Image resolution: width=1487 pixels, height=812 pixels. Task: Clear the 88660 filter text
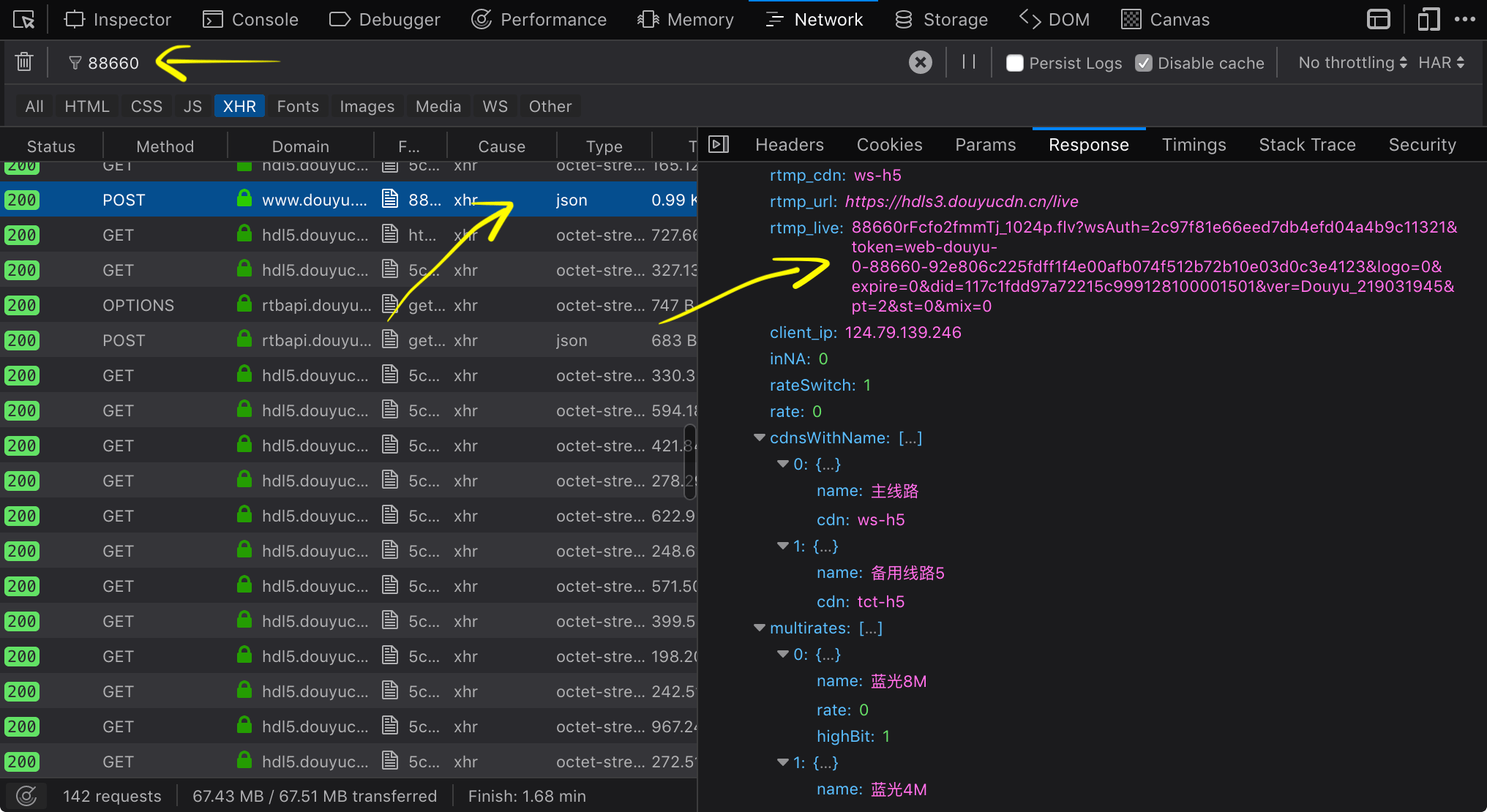pos(920,62)
